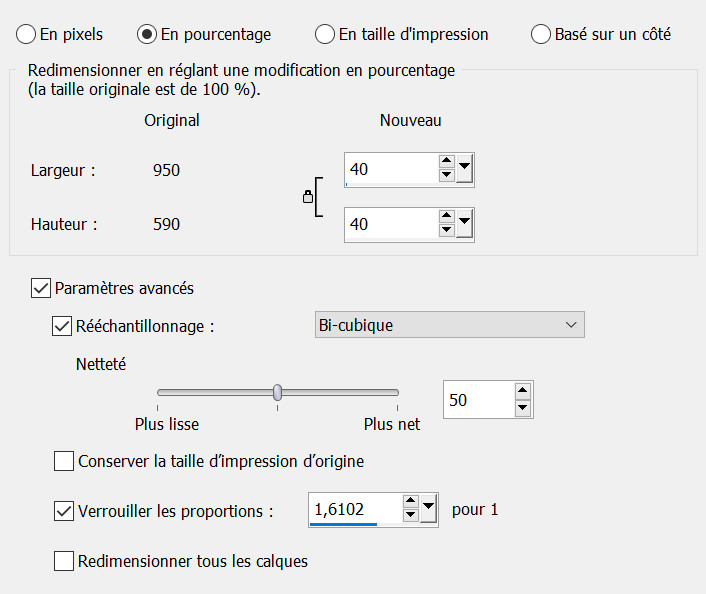Select 'Basé sur un côté' option
Image resolution: width=706 pixels, height=594 pixels.
coord(541,34)
